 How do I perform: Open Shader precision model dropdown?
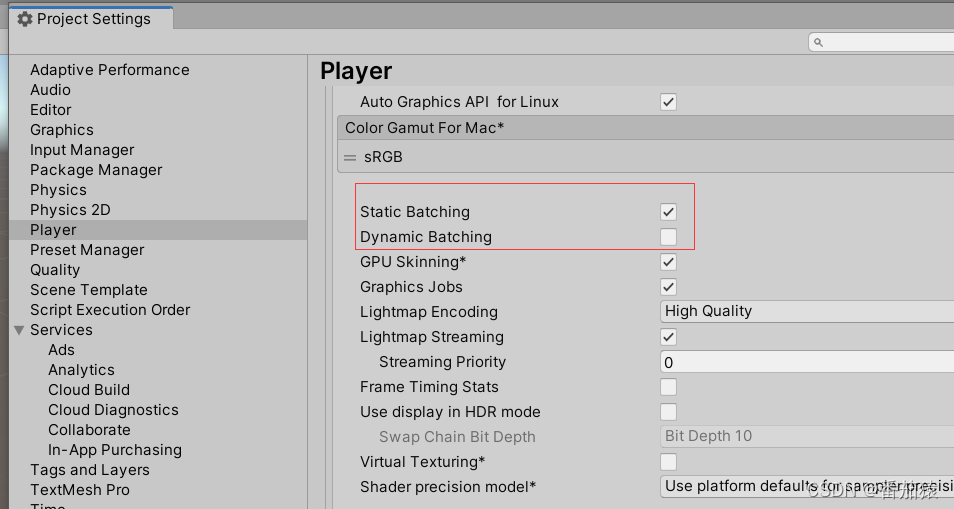point(807,486)
